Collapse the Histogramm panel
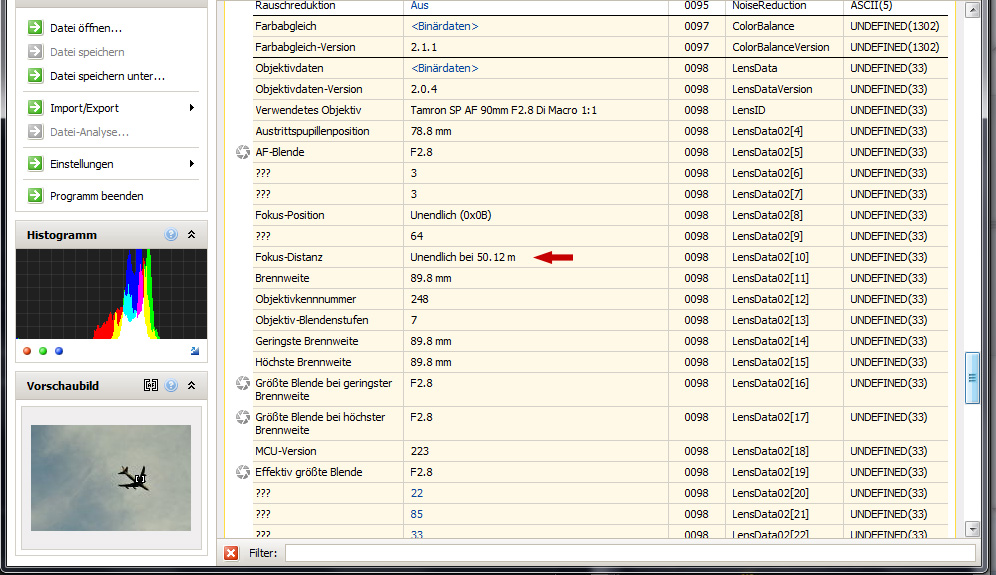The width and height of the screenshot is (996, 575). tap(191, 234)
